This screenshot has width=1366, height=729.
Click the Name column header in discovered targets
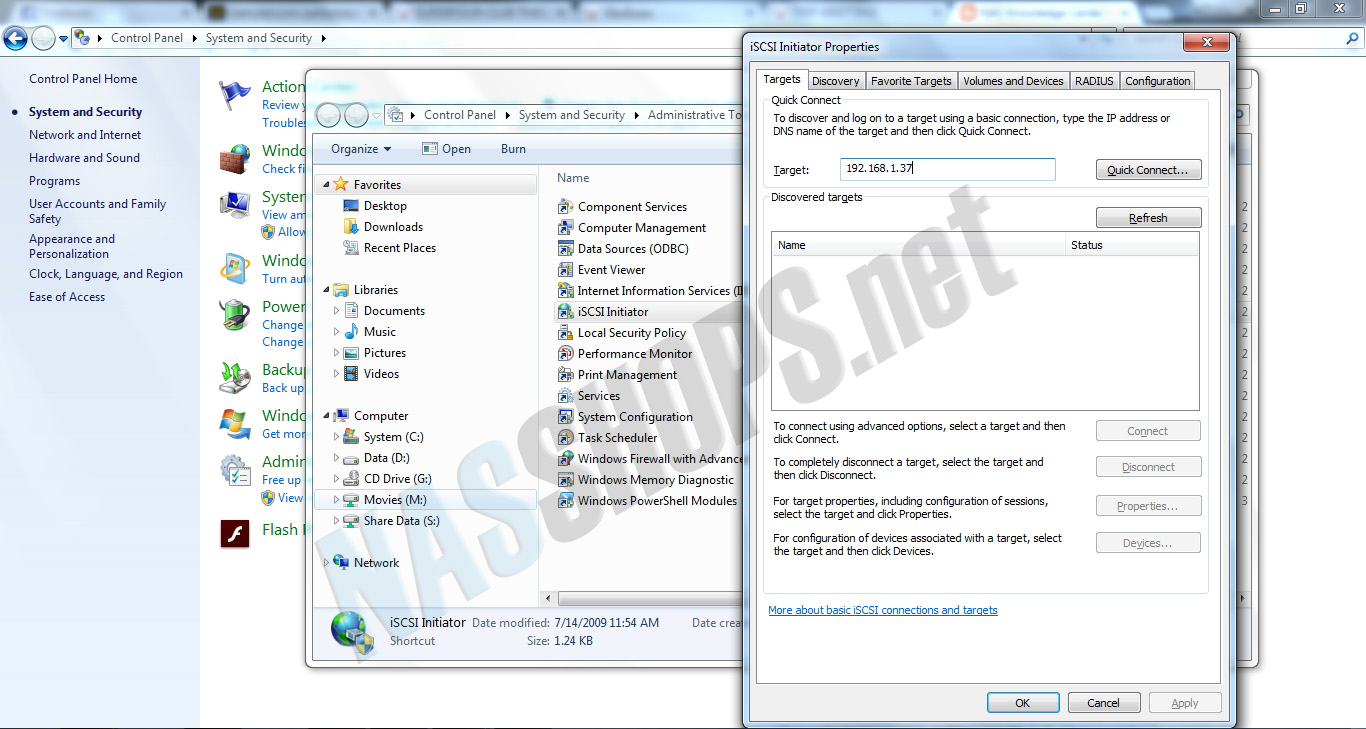919,245
